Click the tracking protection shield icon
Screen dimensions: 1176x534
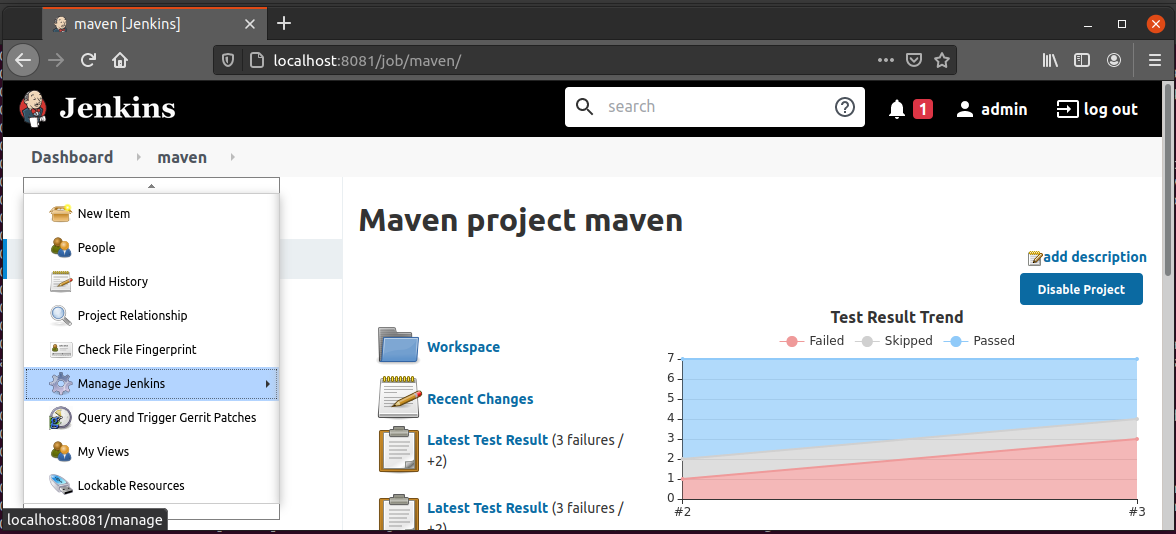(228, 60)
